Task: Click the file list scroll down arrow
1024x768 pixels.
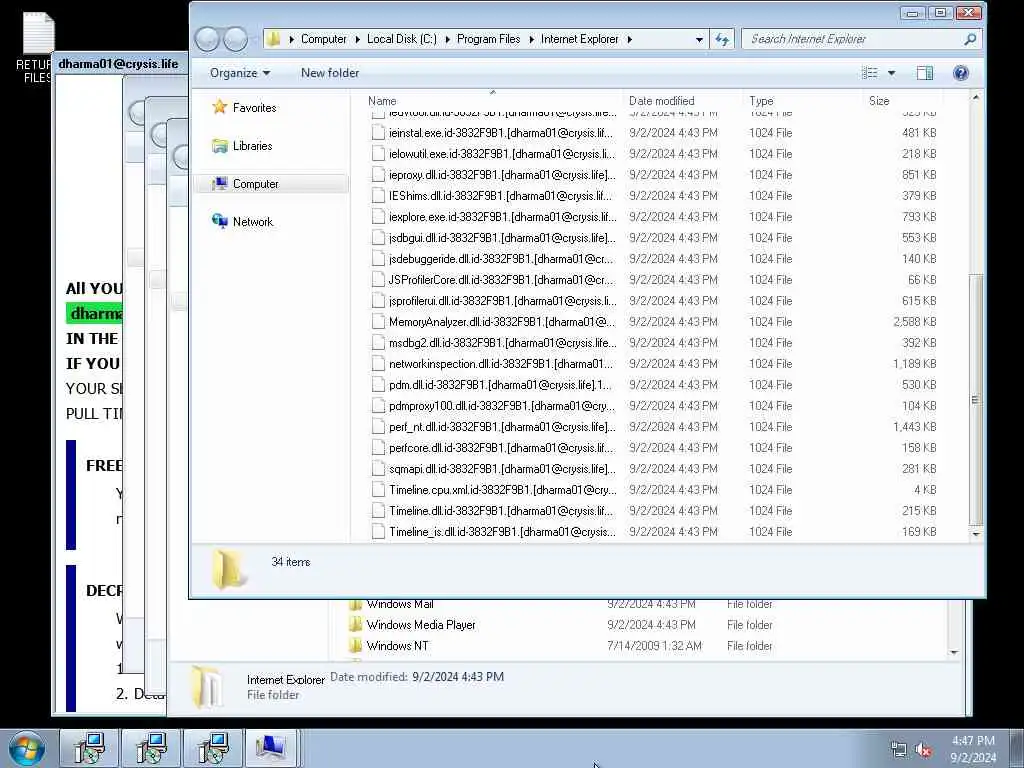Action: 976,534
